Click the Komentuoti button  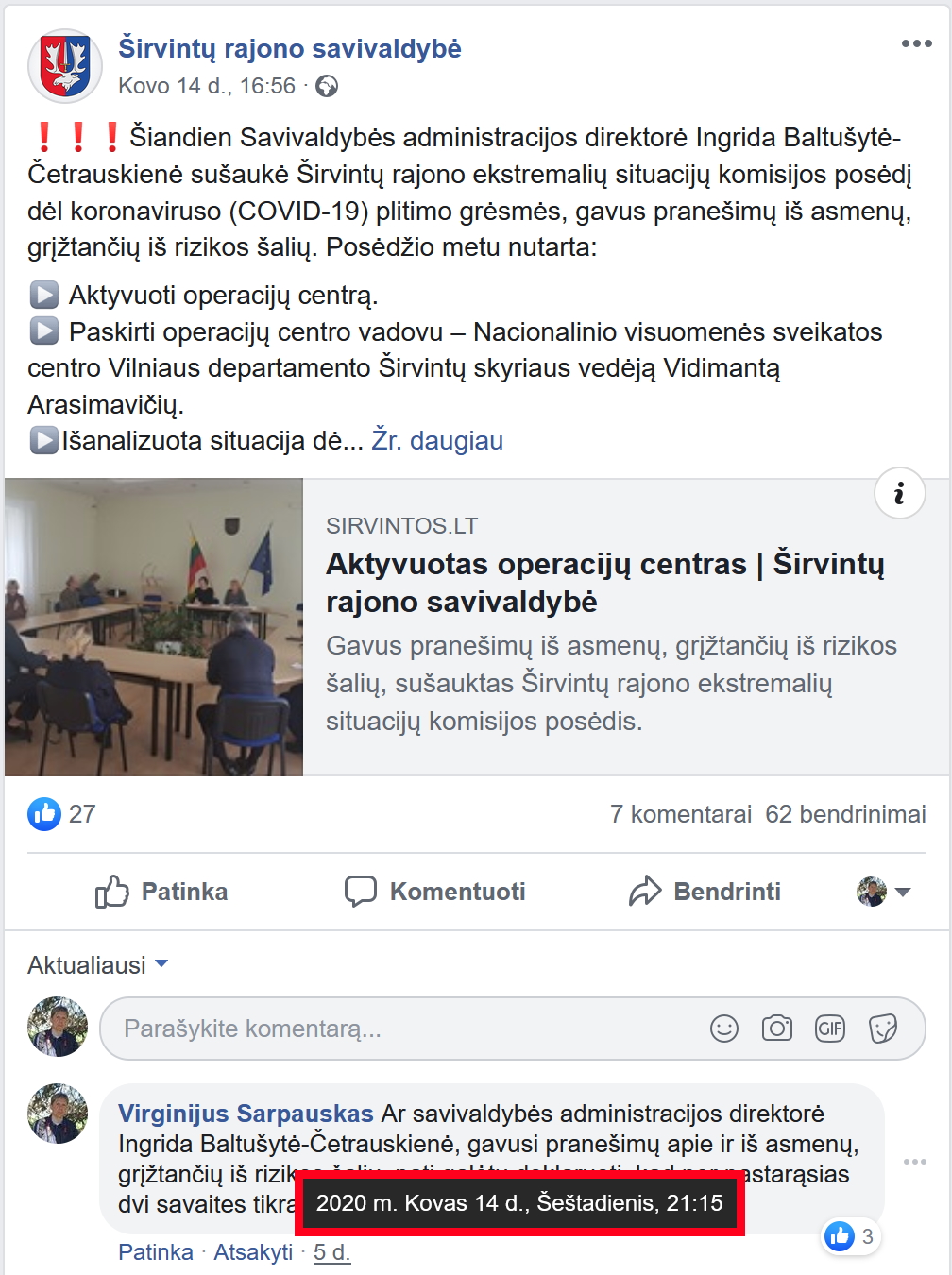435,892
